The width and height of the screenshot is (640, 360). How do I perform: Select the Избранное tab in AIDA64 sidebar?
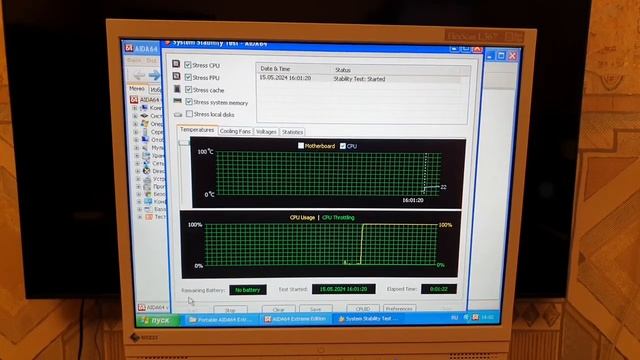(x=156, y=89)
